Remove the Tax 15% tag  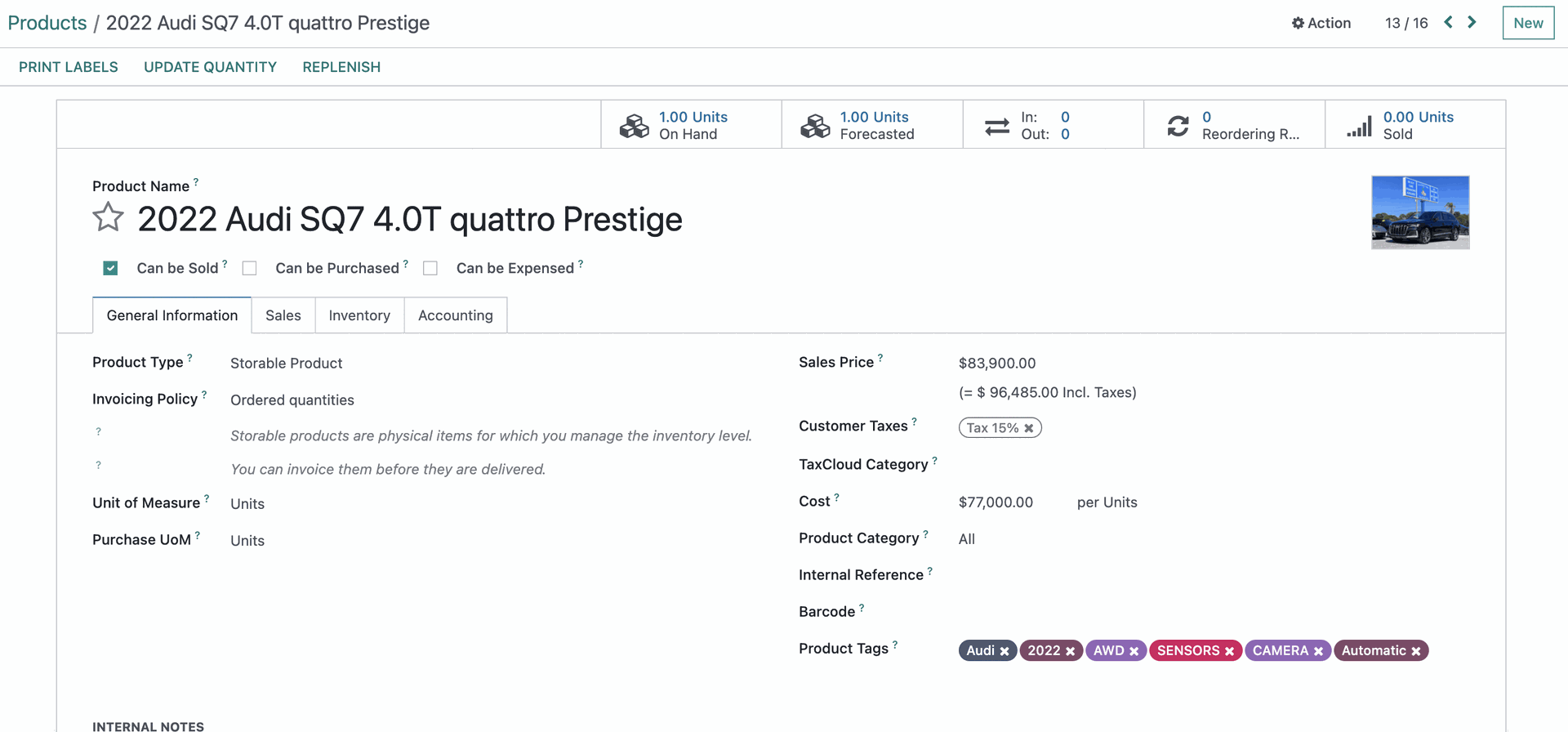pos(1029,428)
